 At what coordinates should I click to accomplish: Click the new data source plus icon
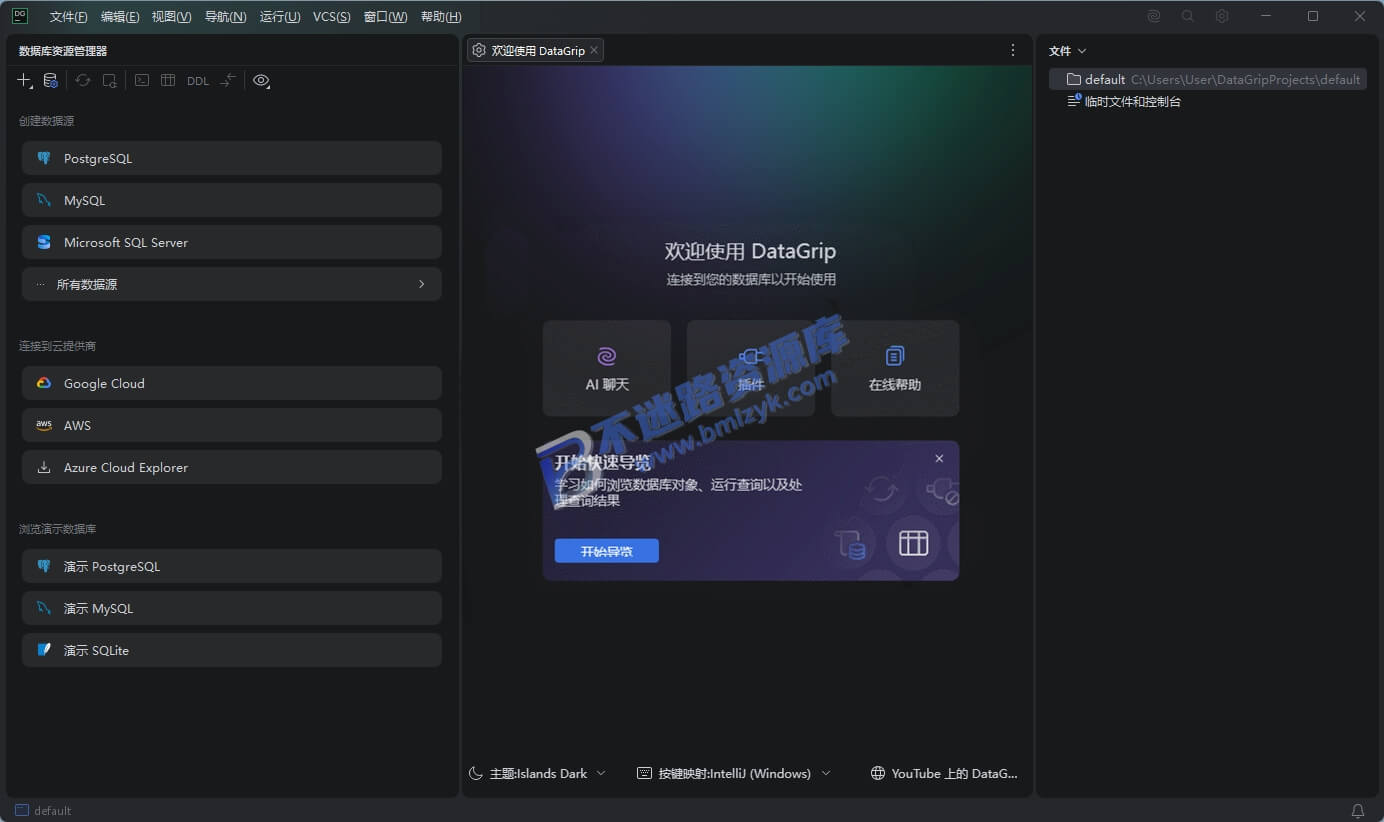coord(25,81)
